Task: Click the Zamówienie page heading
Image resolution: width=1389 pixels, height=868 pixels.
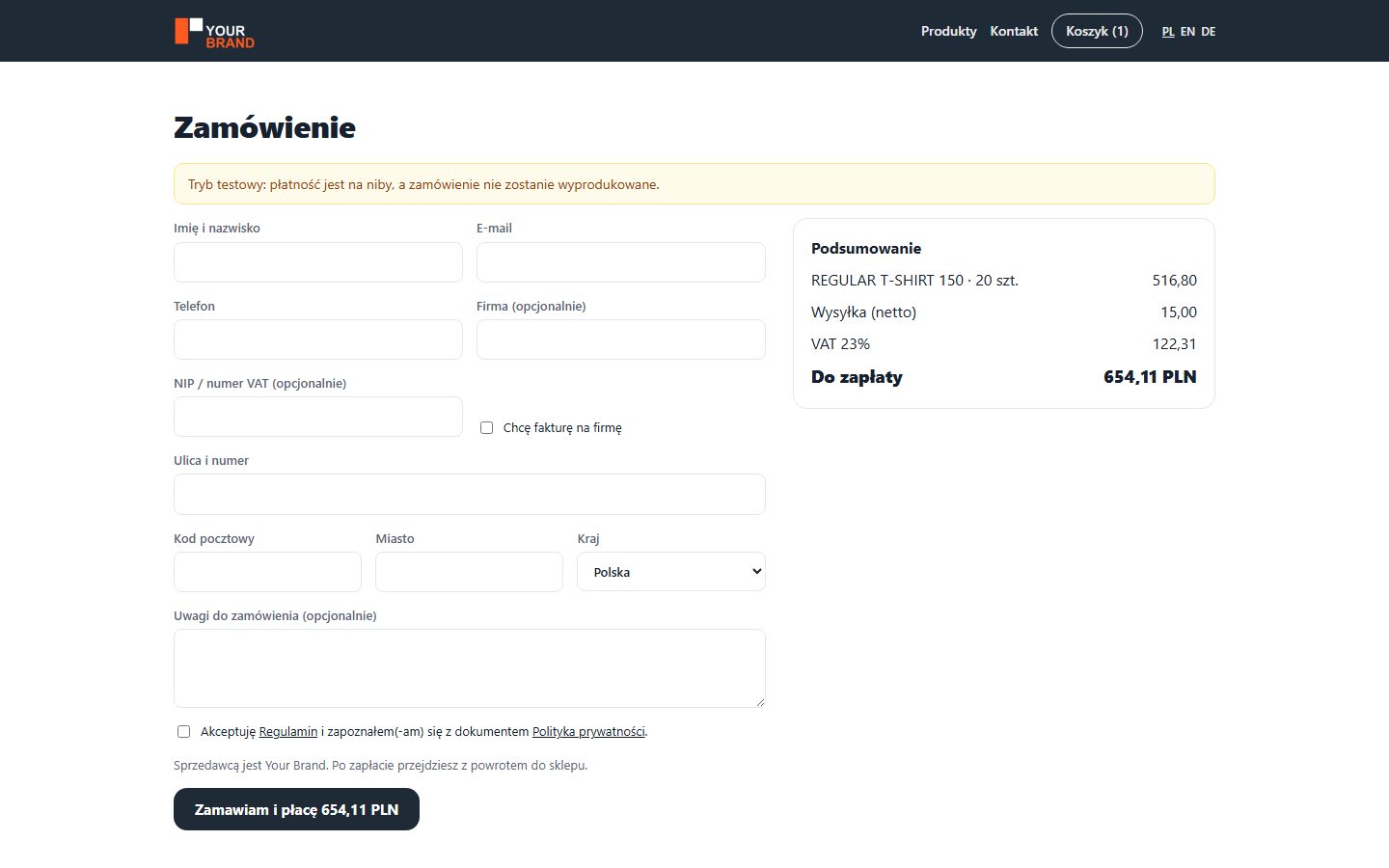Action: tap(264, 127)
